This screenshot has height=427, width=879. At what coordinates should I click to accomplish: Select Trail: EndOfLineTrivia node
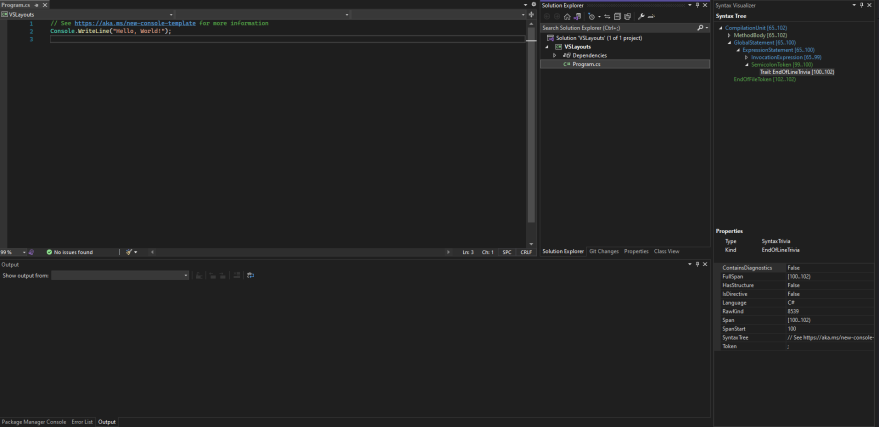[797, 72]
